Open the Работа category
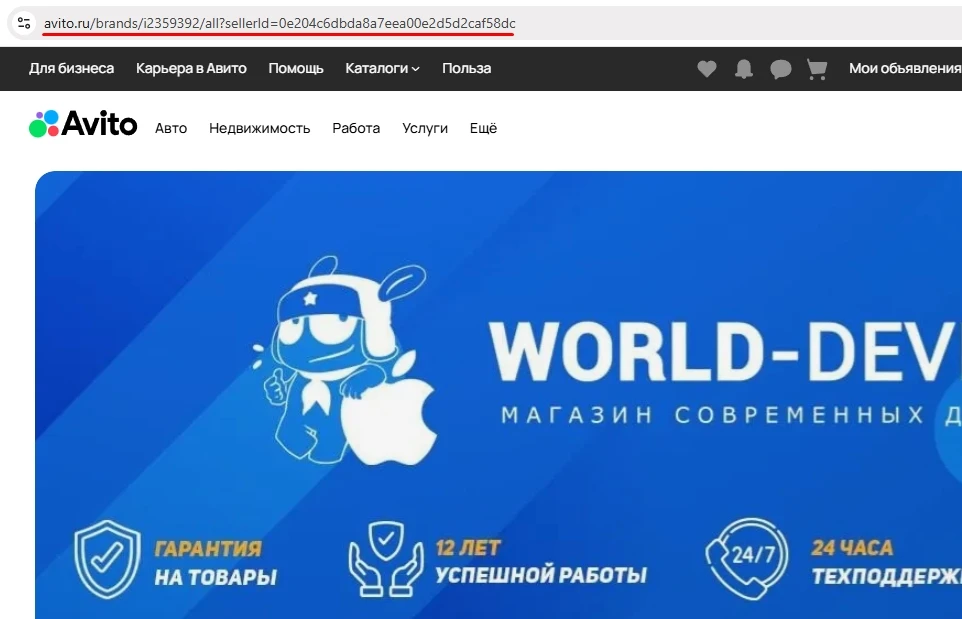962x619 pixels. click(x=356, y=128)
